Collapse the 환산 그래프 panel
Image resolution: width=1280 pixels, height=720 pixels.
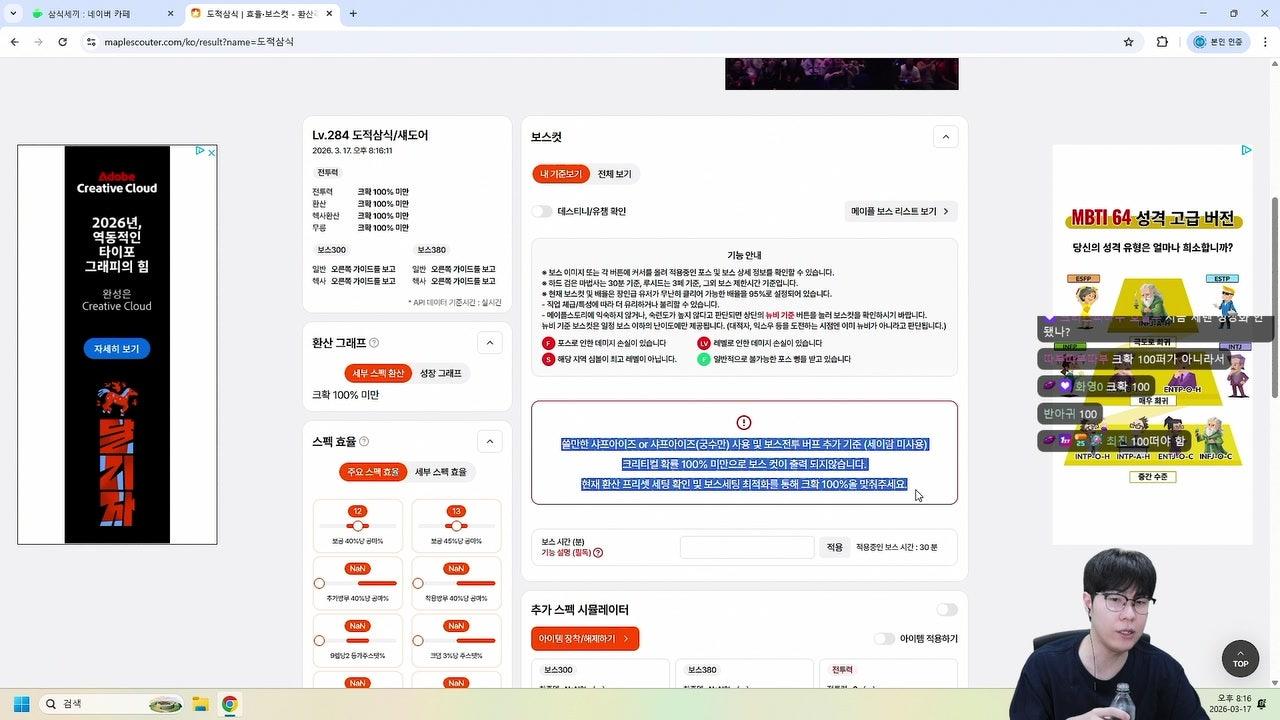pos(489,343)
